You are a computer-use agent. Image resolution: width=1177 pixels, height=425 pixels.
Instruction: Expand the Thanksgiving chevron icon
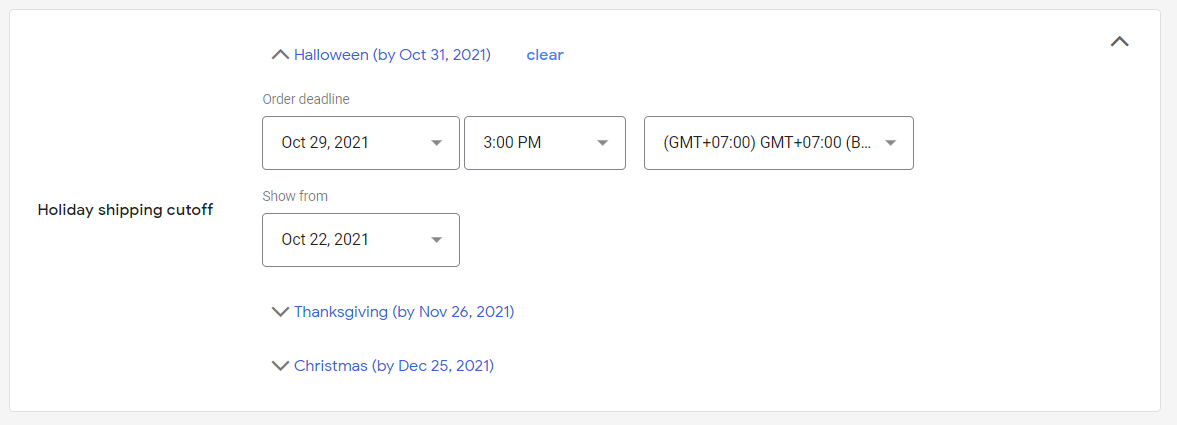tap(280, 312)
